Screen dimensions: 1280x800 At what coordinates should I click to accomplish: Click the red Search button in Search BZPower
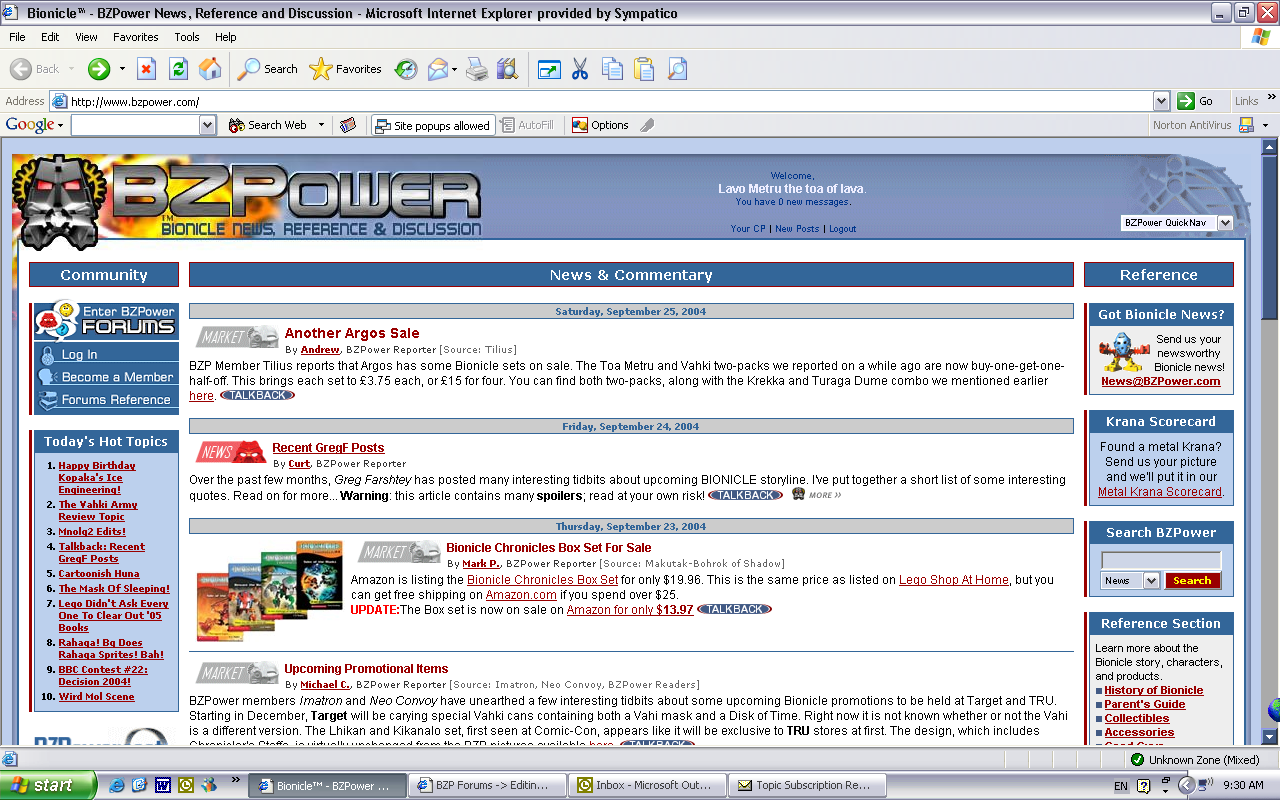click(1192, 580)
